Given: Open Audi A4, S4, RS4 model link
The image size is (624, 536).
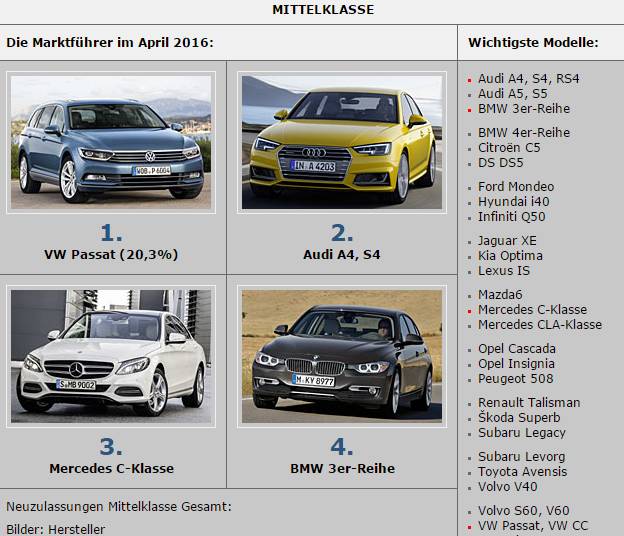Looking at the screenshot, I should click(x=528, y=79).
